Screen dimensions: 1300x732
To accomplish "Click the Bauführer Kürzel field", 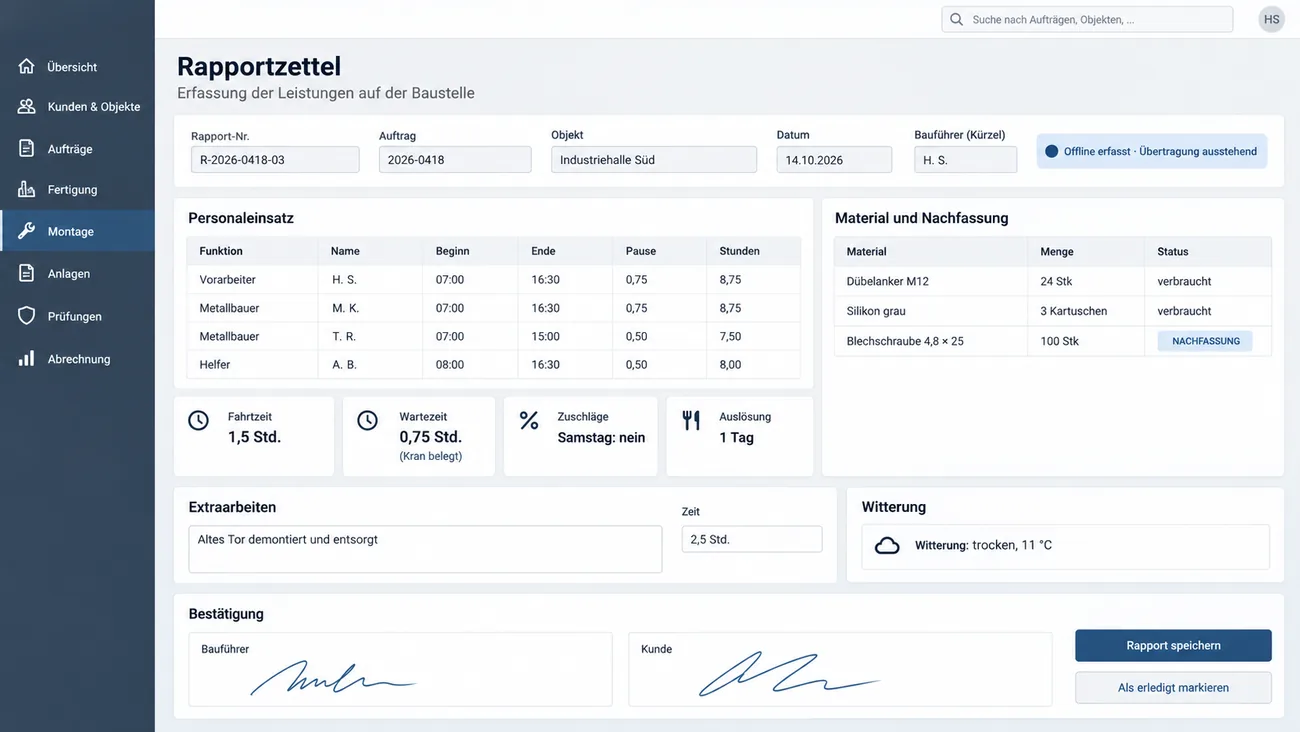I will 965,160.
